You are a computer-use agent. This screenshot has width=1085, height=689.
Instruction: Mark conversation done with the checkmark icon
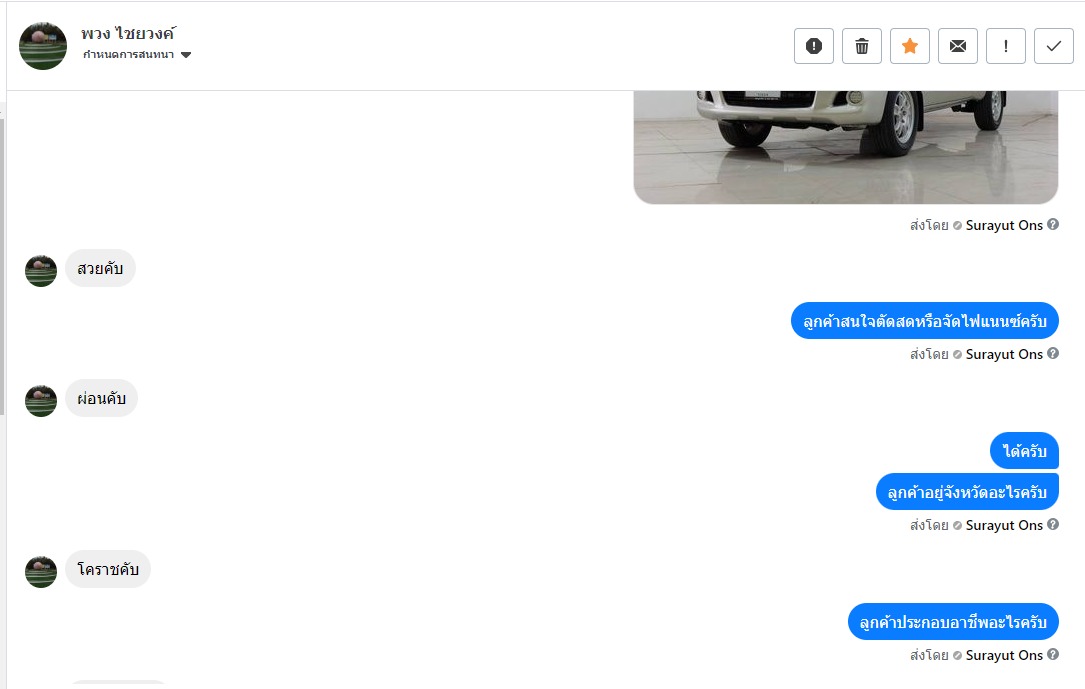pyautogui.click(x=1054, y=46)
